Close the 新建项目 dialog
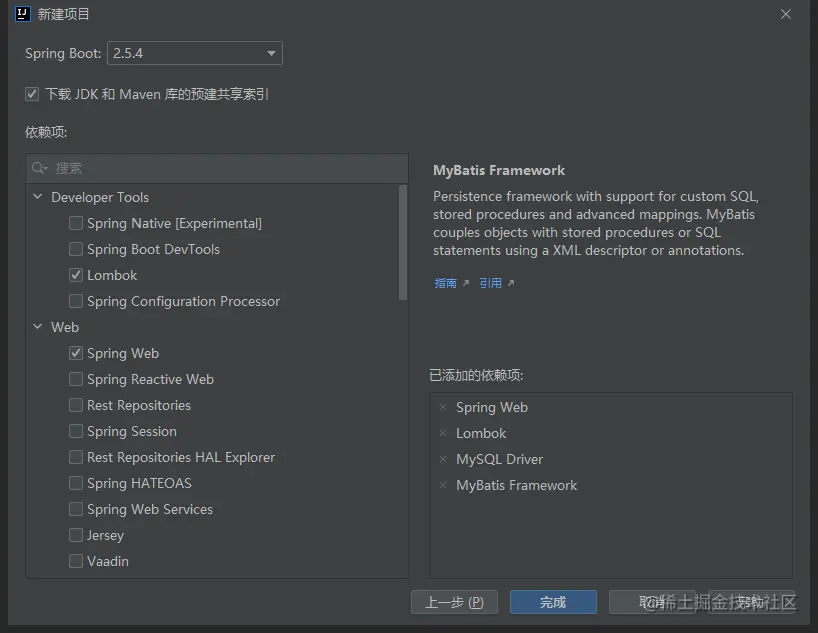 pos(786,14)
